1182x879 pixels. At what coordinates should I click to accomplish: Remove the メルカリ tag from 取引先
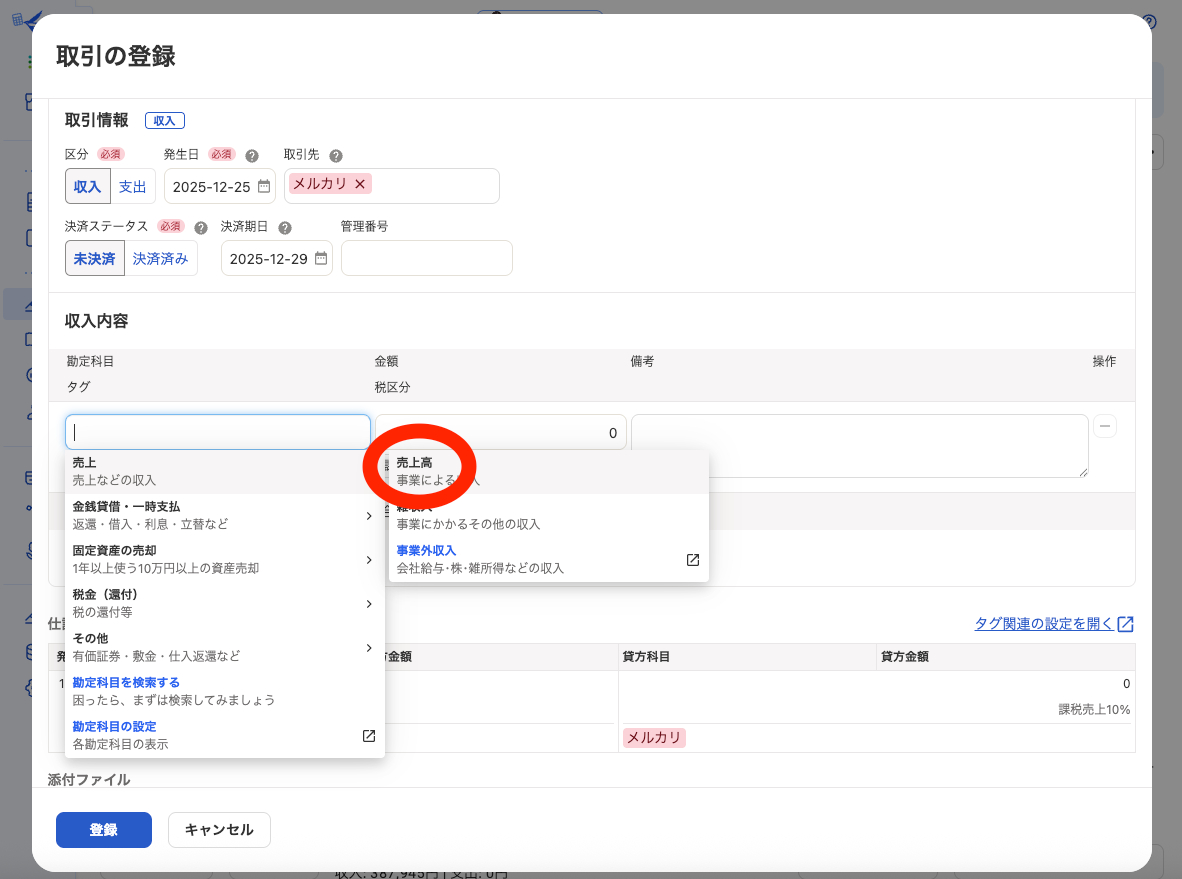pyautogui.click(x=360, y=184)
